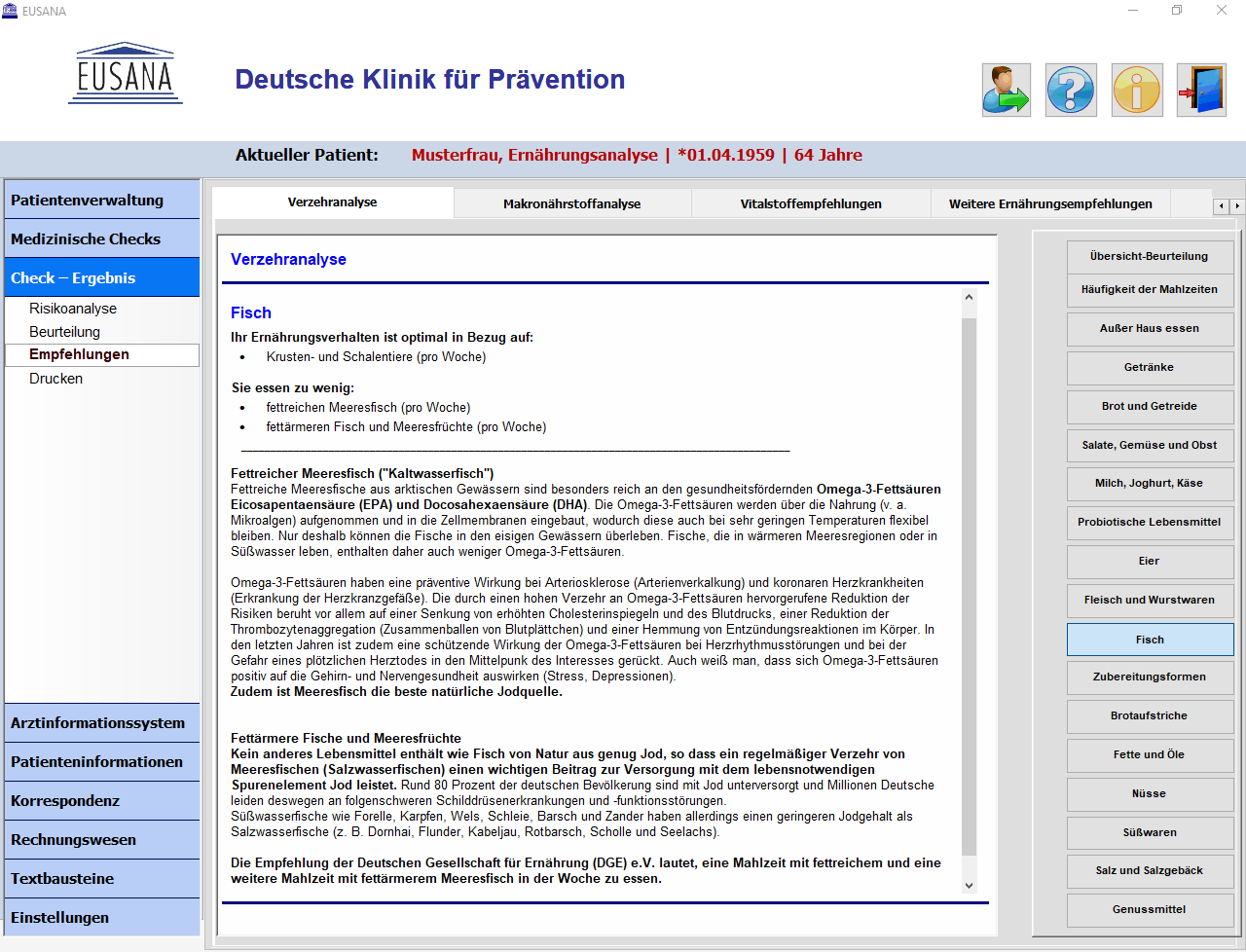The image size is (1246, 952).
Task: Click Fleisch und Wurstwaren button
Action: (1150, 600)
